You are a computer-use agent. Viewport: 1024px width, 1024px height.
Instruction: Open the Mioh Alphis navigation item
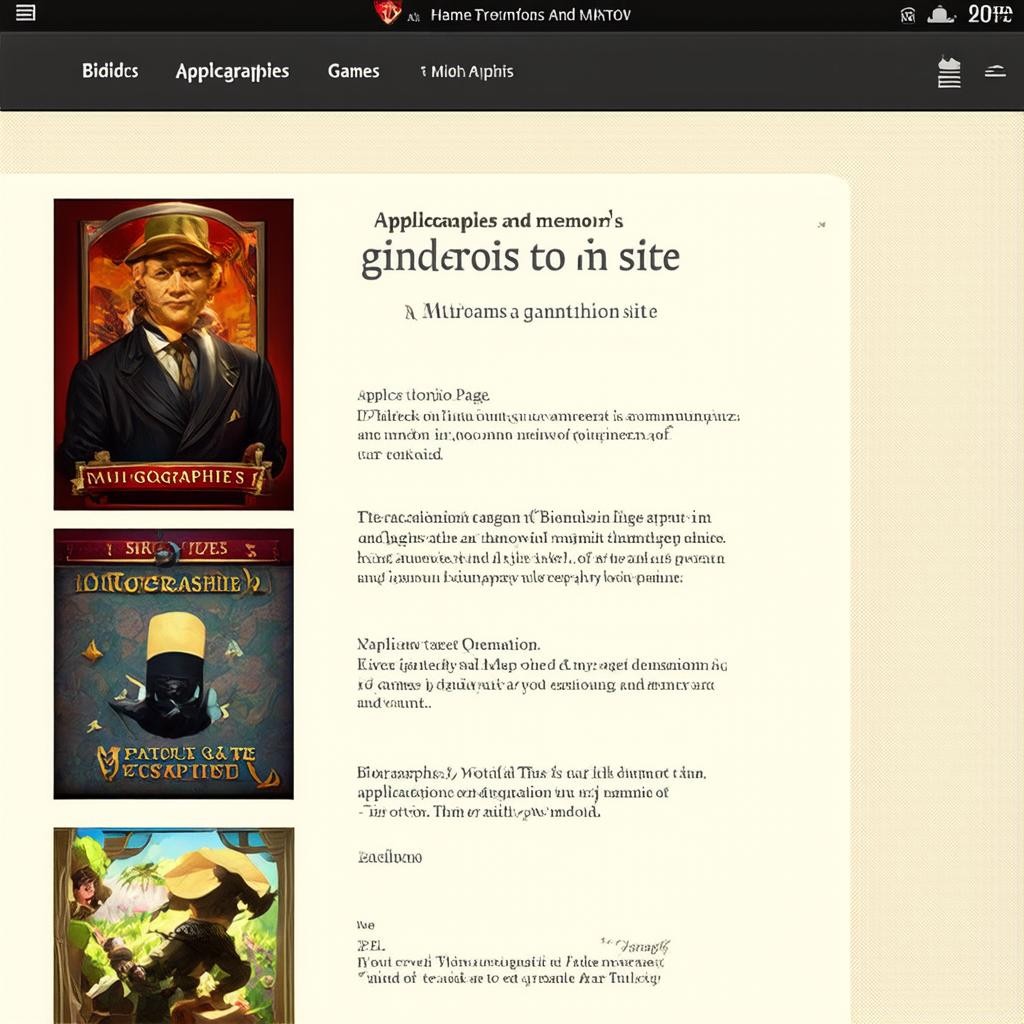467,71
